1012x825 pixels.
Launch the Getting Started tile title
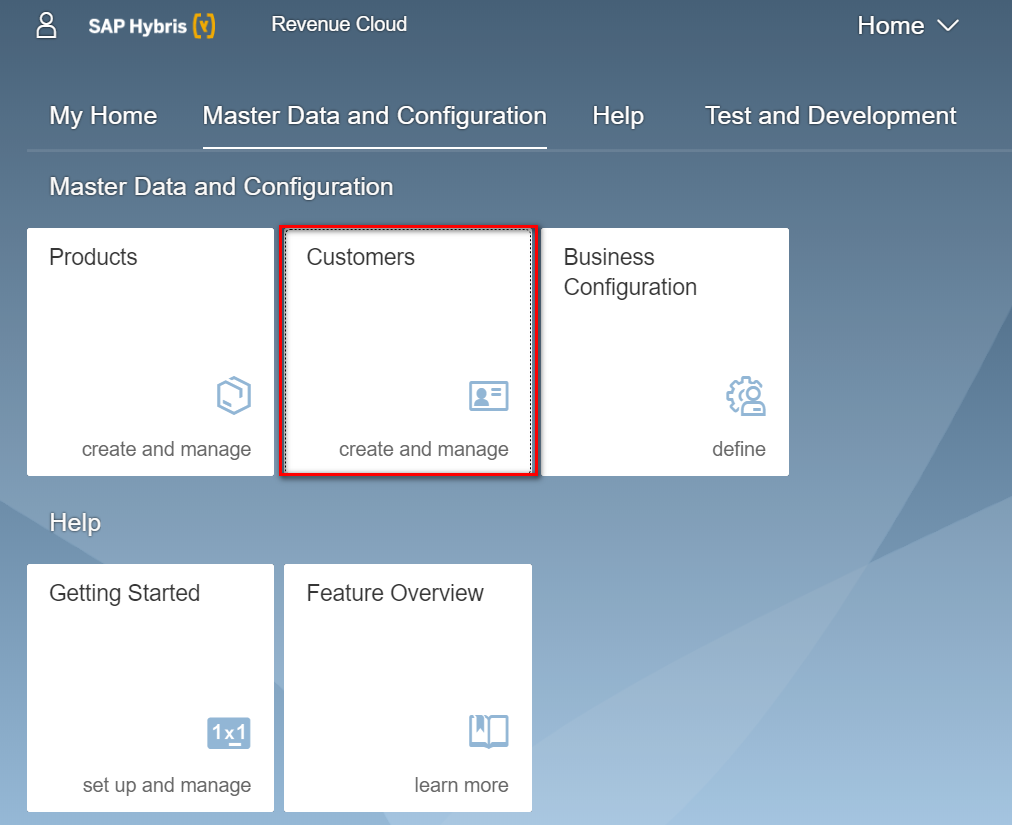point(124,593)
